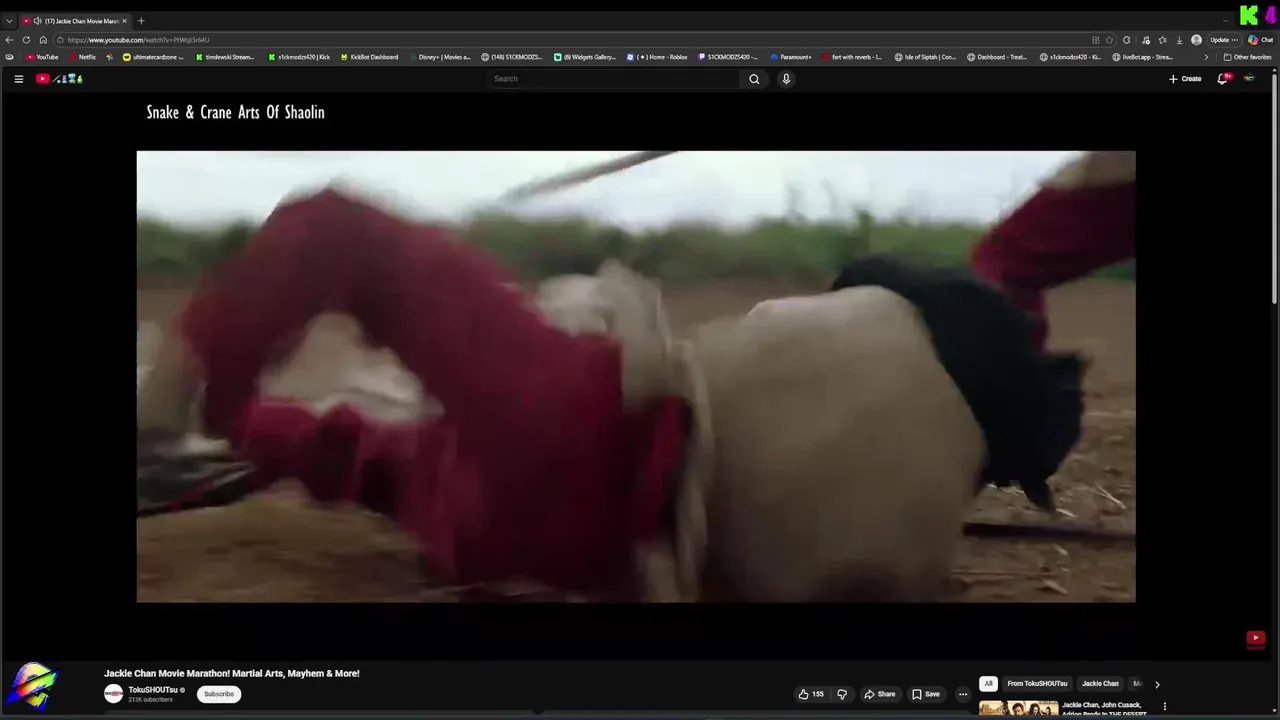Click the video player to pause
This screenshot has width=1280, height=720.
tap(636, 377)
